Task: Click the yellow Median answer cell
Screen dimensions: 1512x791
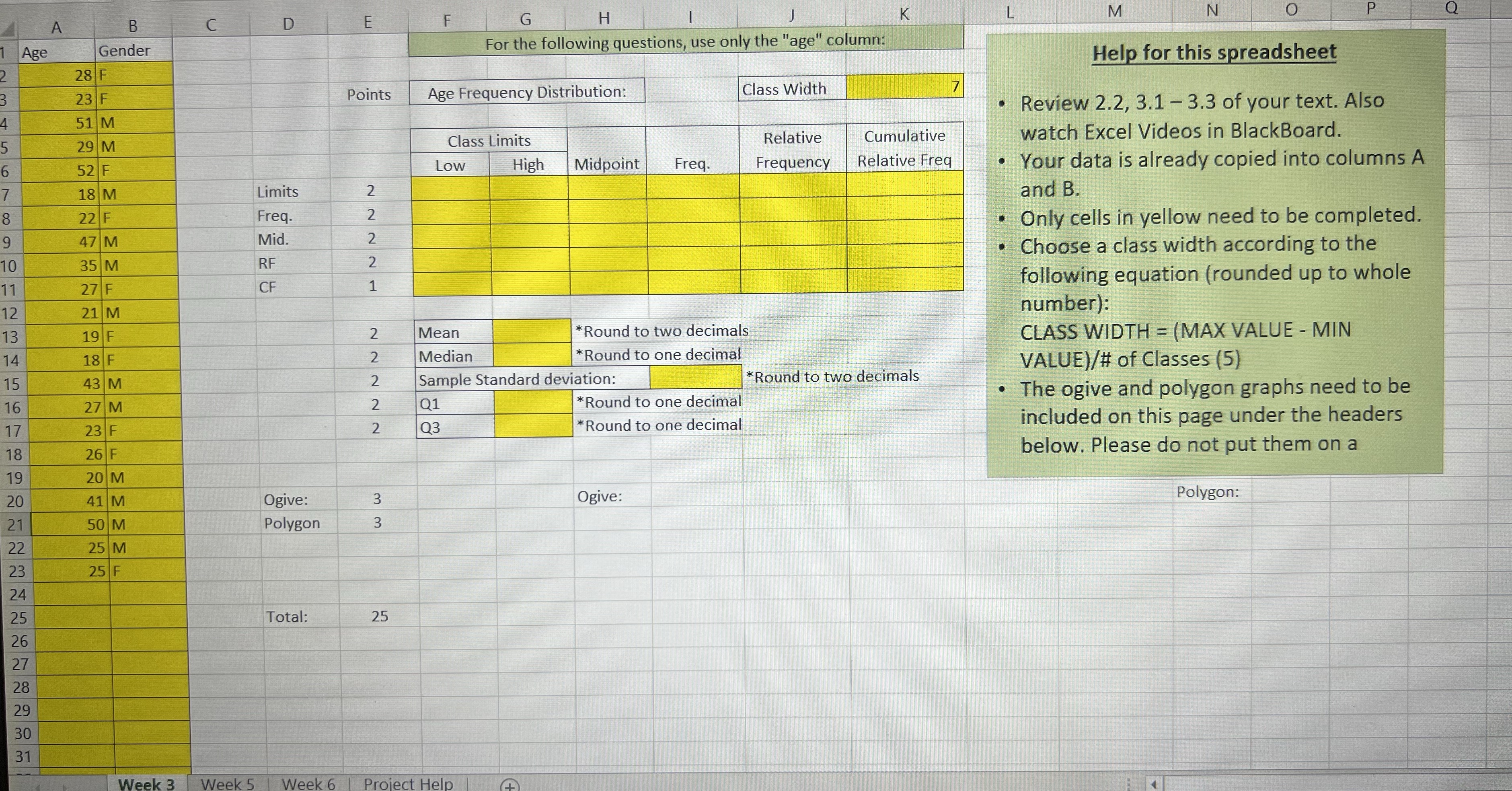Action: point(532,355)
